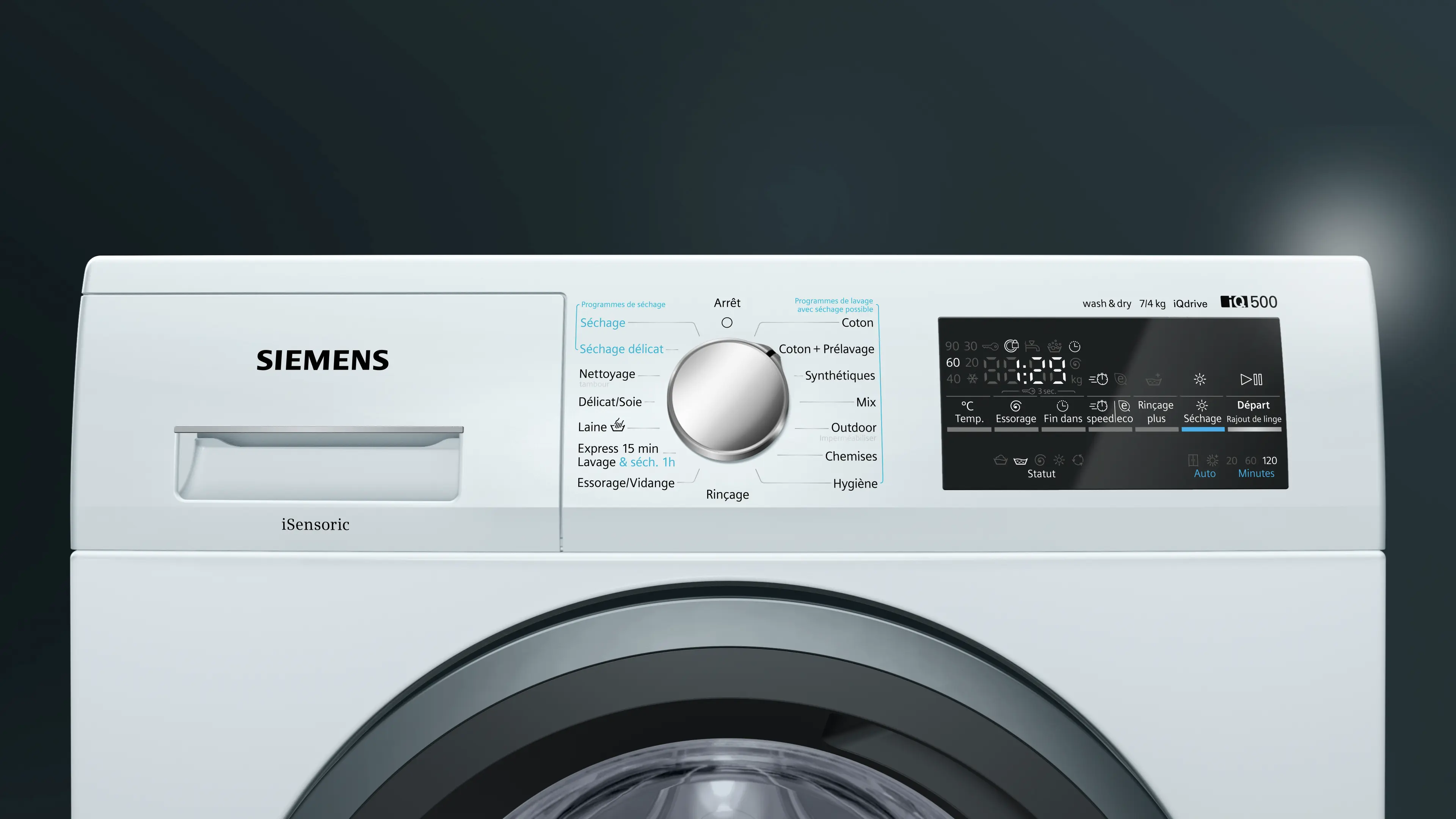Tap the Essorage spiral spin icon

click(1015, 406)
